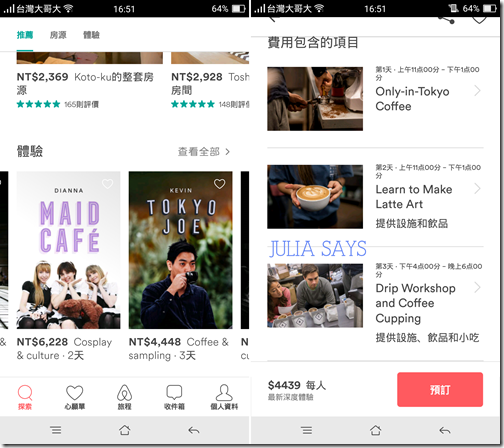The width and height of the screenshot is (504, 448).
Task: Open the Maid Café experience card
Action: coord(69,250)
